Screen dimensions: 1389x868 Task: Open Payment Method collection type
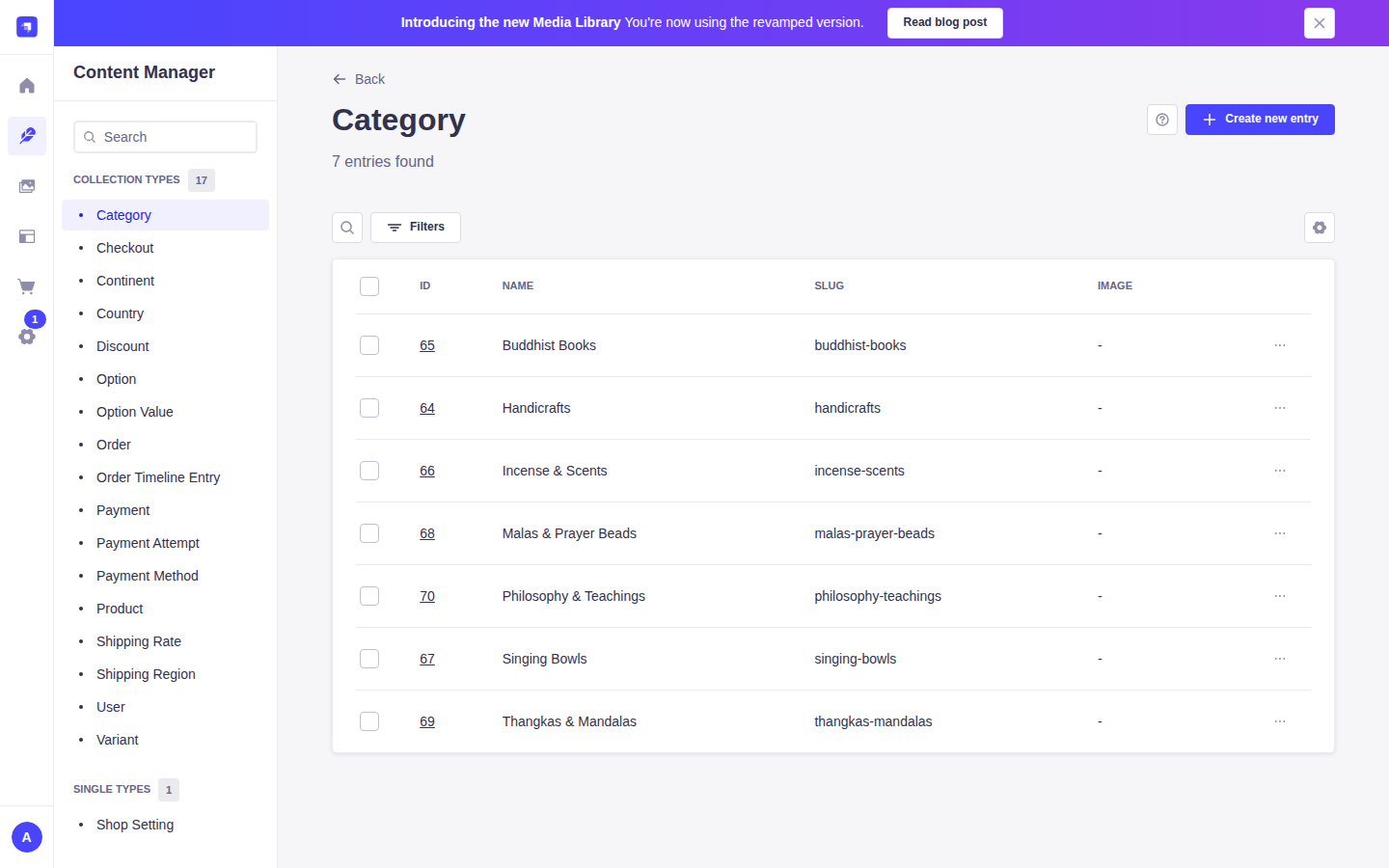165,576
